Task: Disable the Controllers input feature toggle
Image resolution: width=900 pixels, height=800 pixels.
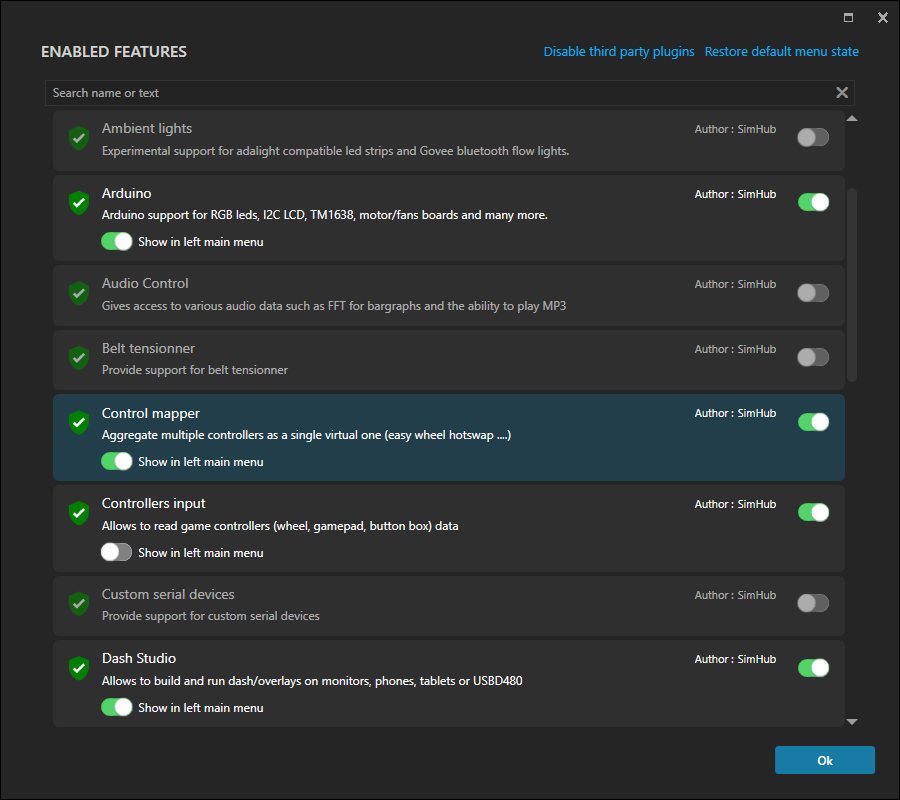Action: (813, 512)
